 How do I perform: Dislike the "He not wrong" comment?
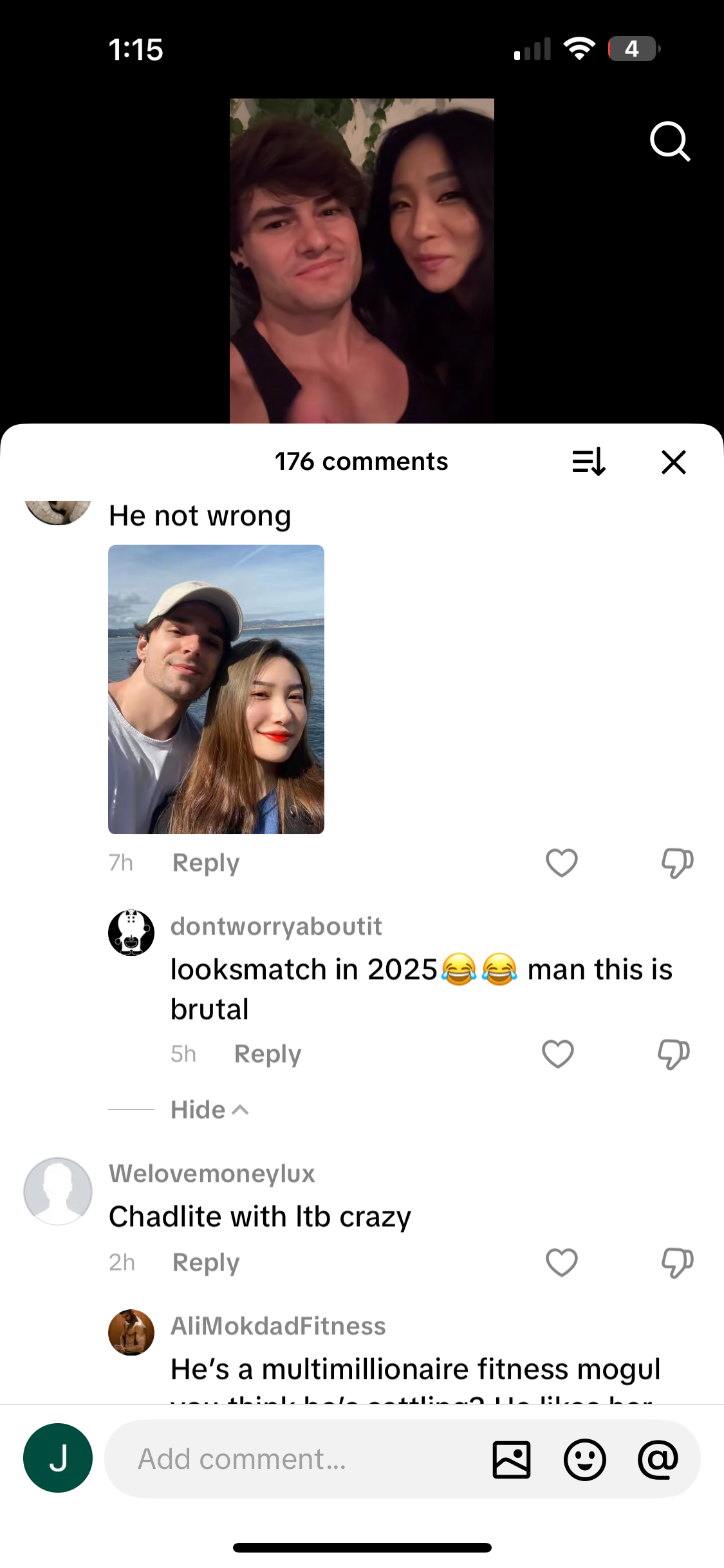pos(677,863)
